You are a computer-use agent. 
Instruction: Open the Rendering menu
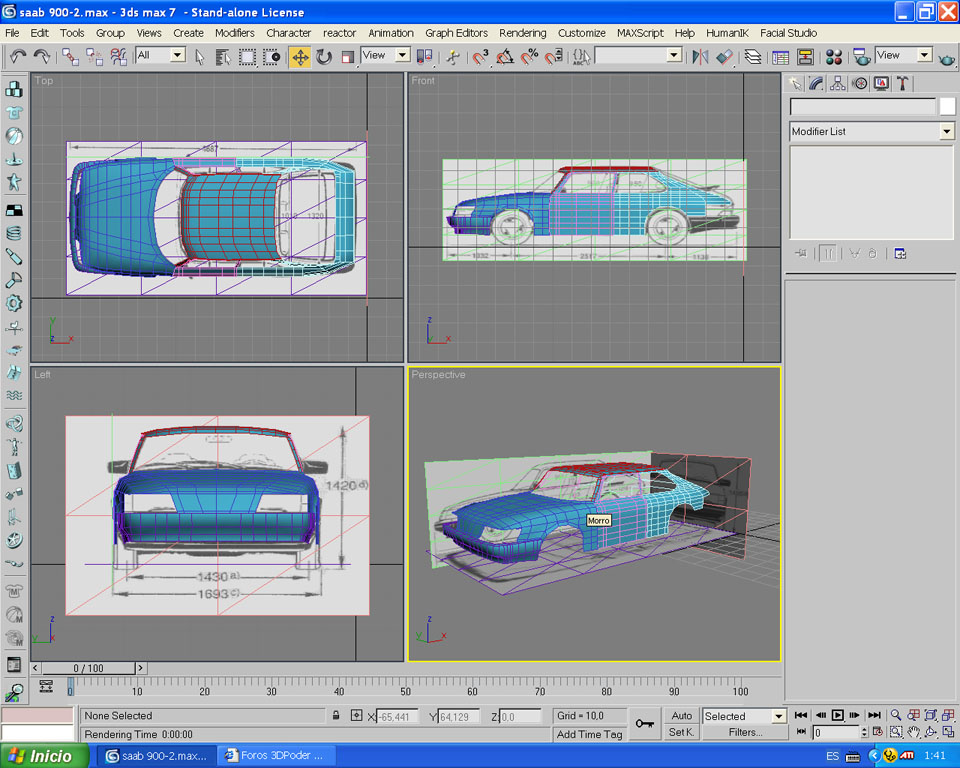pos(522,33)
